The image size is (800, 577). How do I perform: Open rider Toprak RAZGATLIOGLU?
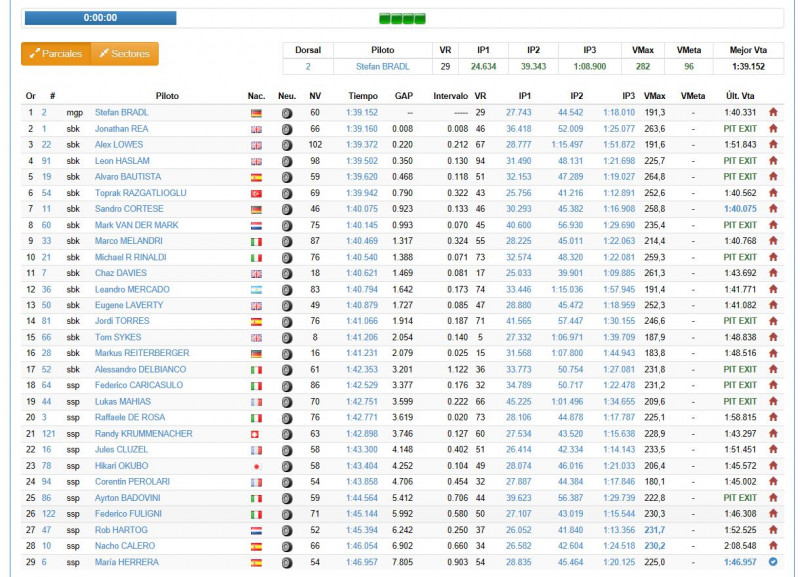tap(140, 193)
